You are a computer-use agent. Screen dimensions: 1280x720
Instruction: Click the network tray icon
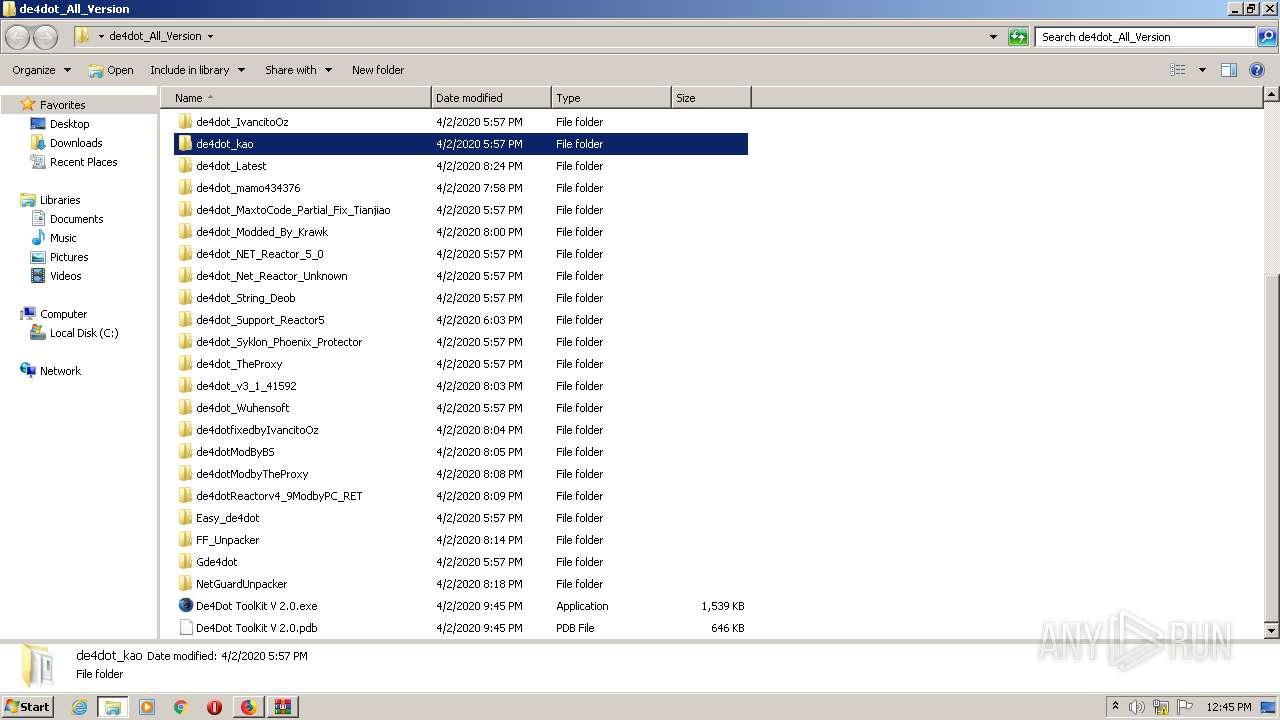[1161, 707]
